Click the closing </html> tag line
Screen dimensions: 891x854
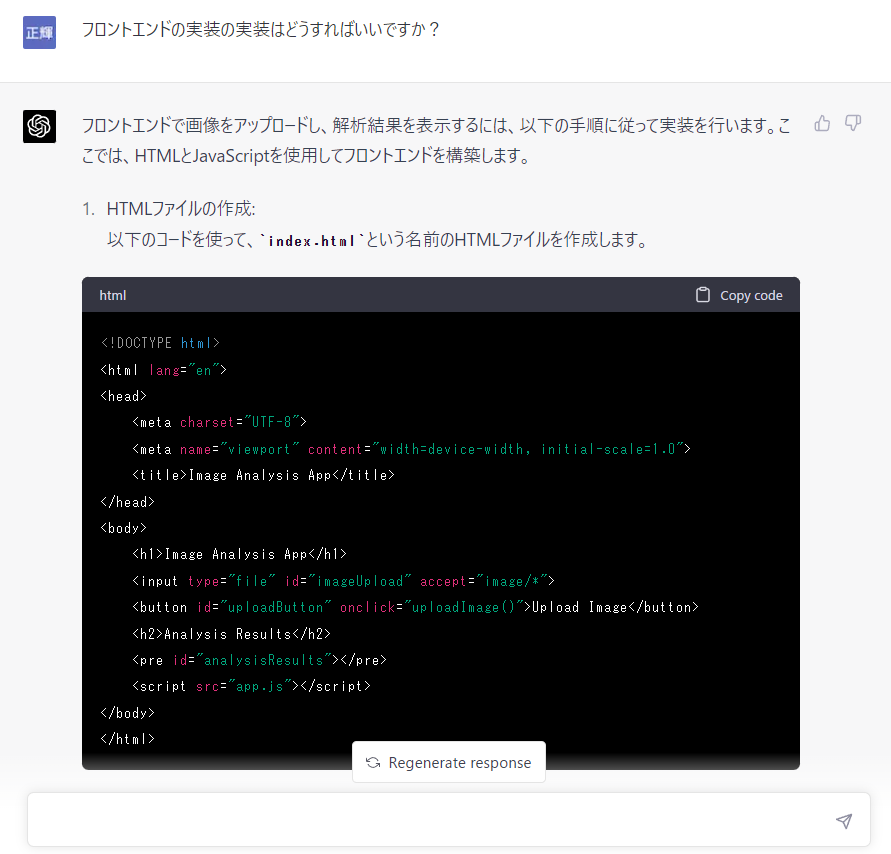tap(127, 739)
